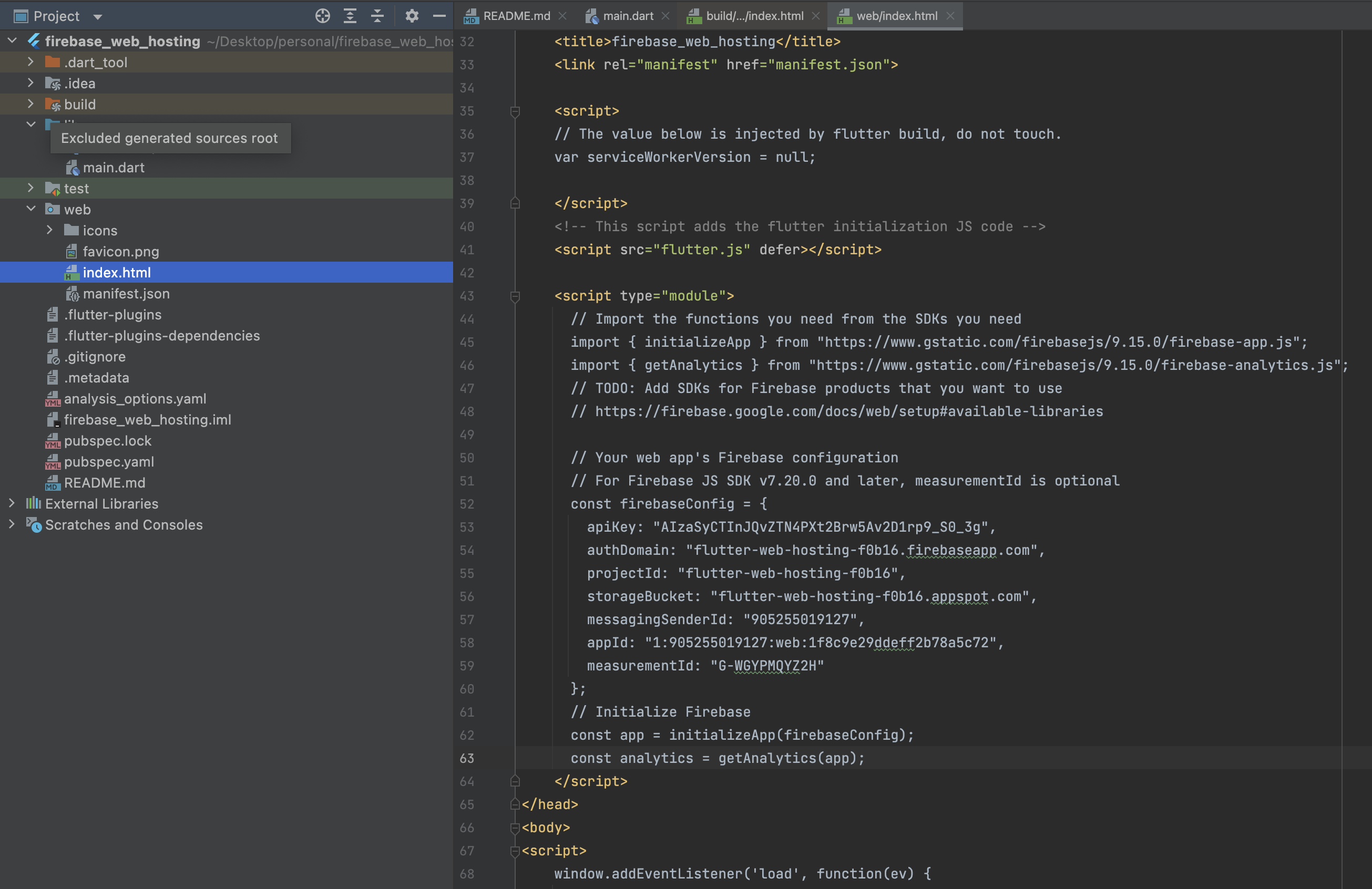Click the Collapse All icon in Project panel

click(x=377, y=16)
